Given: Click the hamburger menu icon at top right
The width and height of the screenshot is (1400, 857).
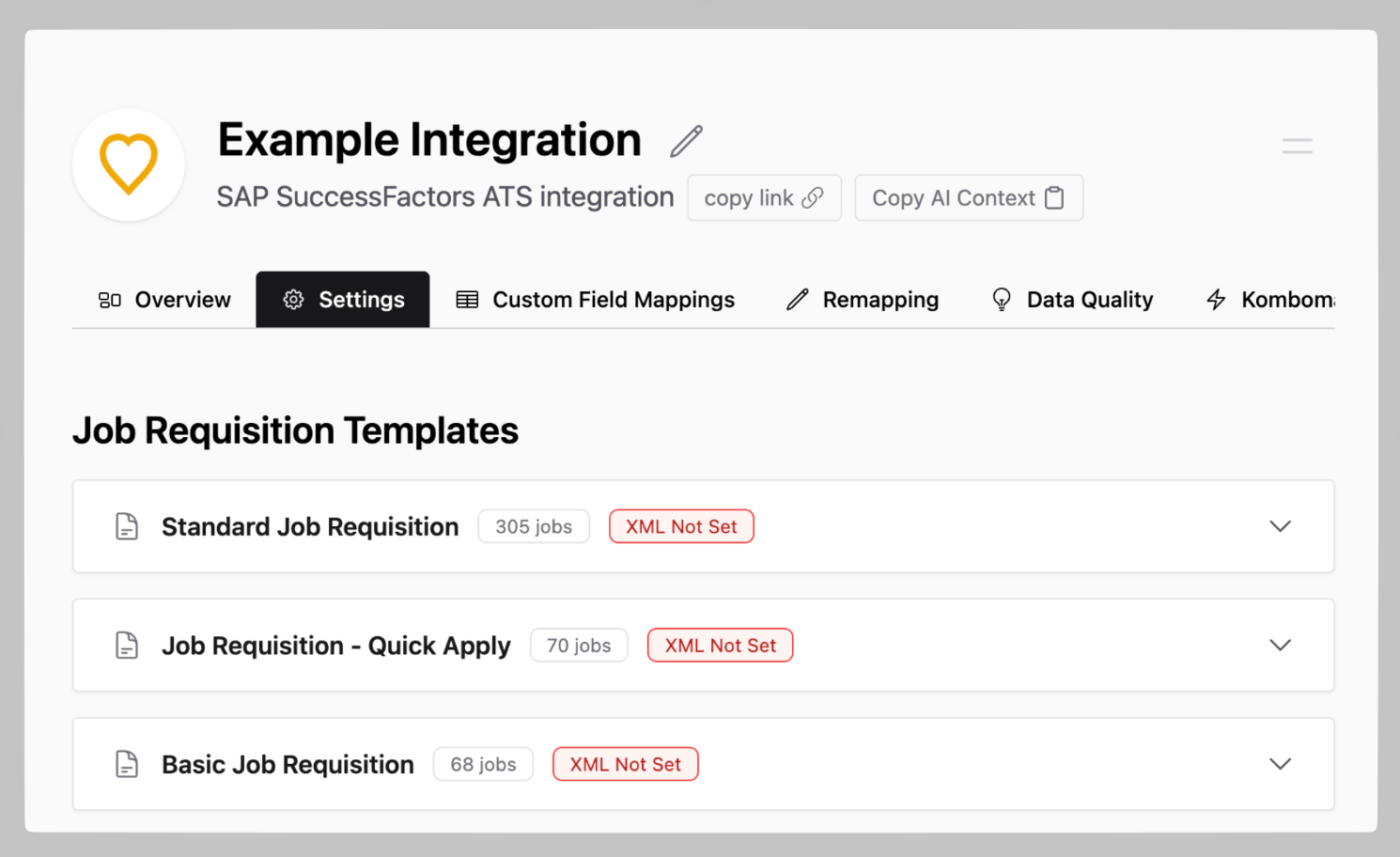Looking at the screenshot, I should pyautogui.click(x=1297, y=146).
